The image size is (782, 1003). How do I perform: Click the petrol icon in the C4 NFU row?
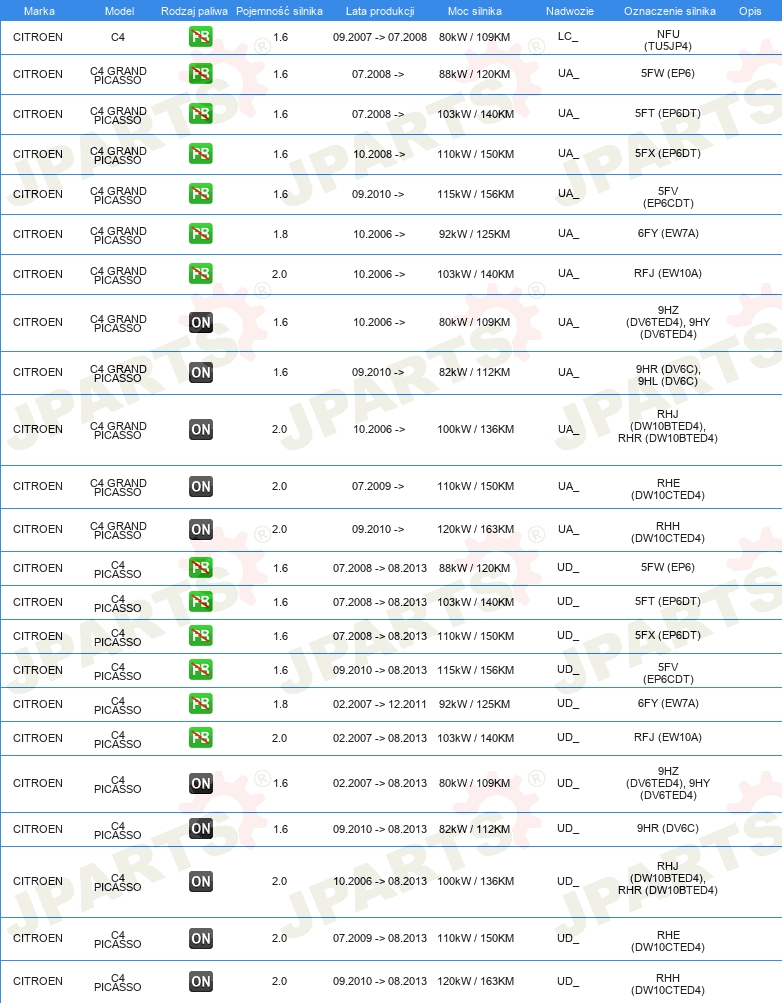[201, 37]
